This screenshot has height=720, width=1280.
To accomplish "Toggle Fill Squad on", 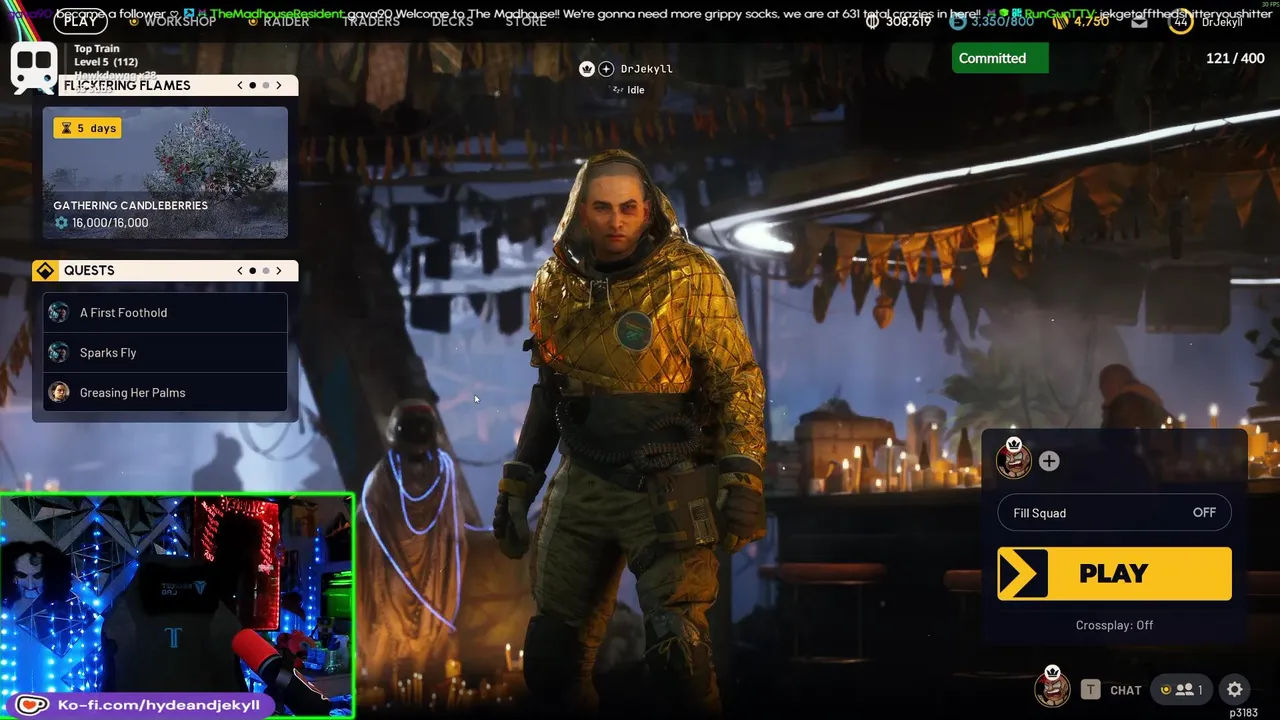I will [x=1114, y=513].
